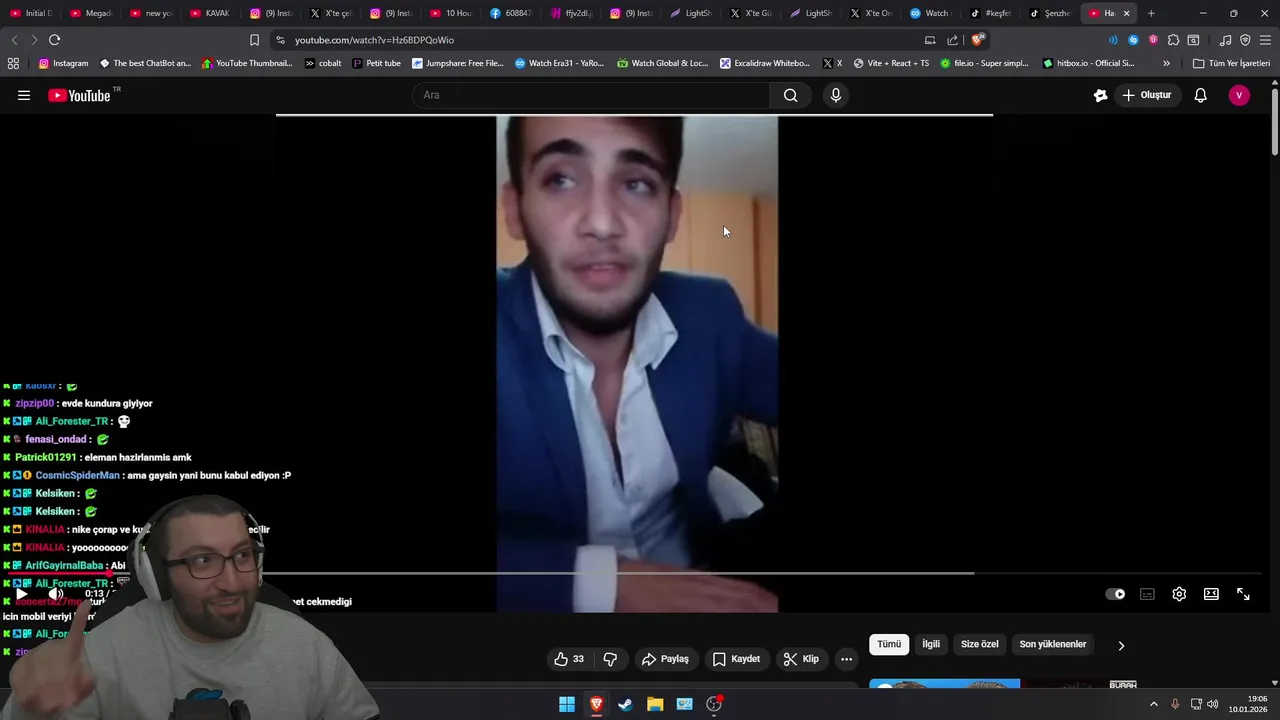The height and width of the screenshot is (720, 1280).
Task: Switch to the #keşfet TikTok tab
Action: (x=991, y=13)
